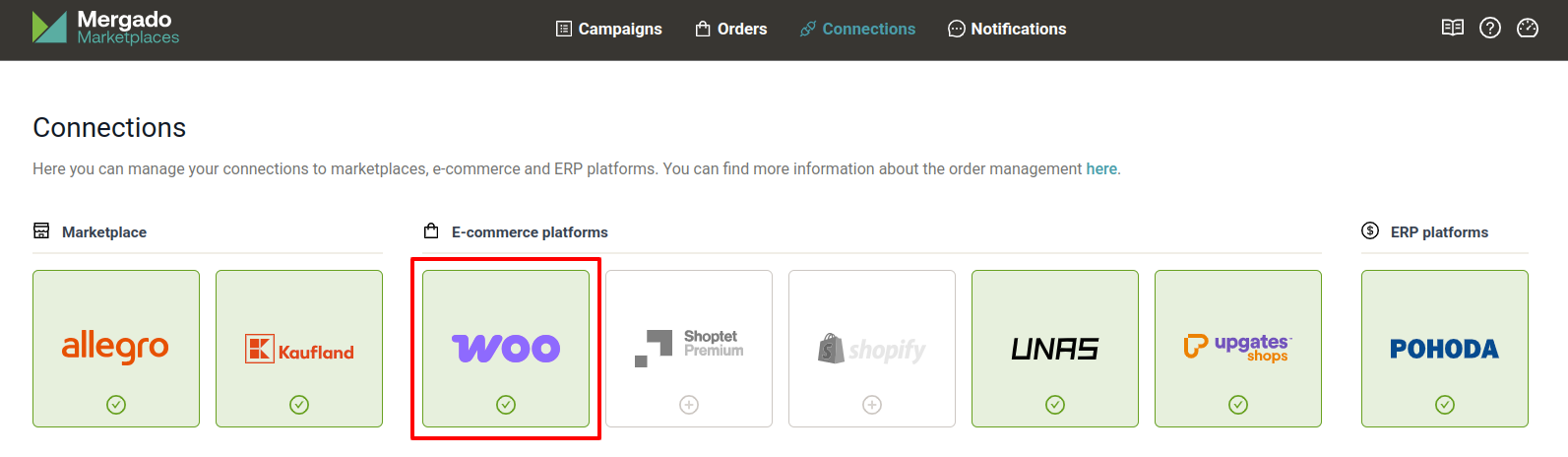Open the Allegro marketplace tile
This screenshot has width=1568, height=457.
(116, 346)
